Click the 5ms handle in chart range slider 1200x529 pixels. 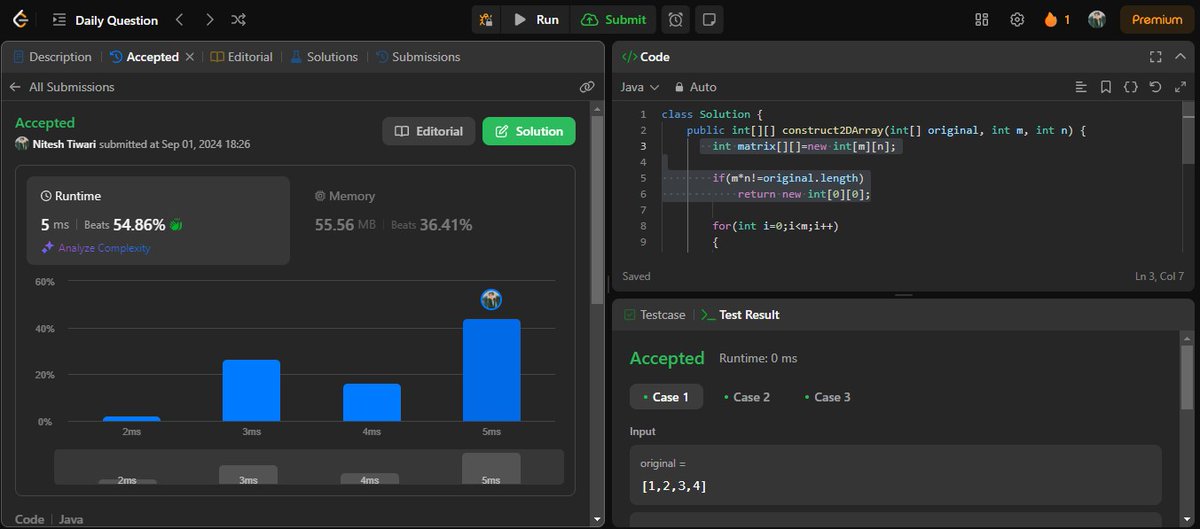point(491,469)
